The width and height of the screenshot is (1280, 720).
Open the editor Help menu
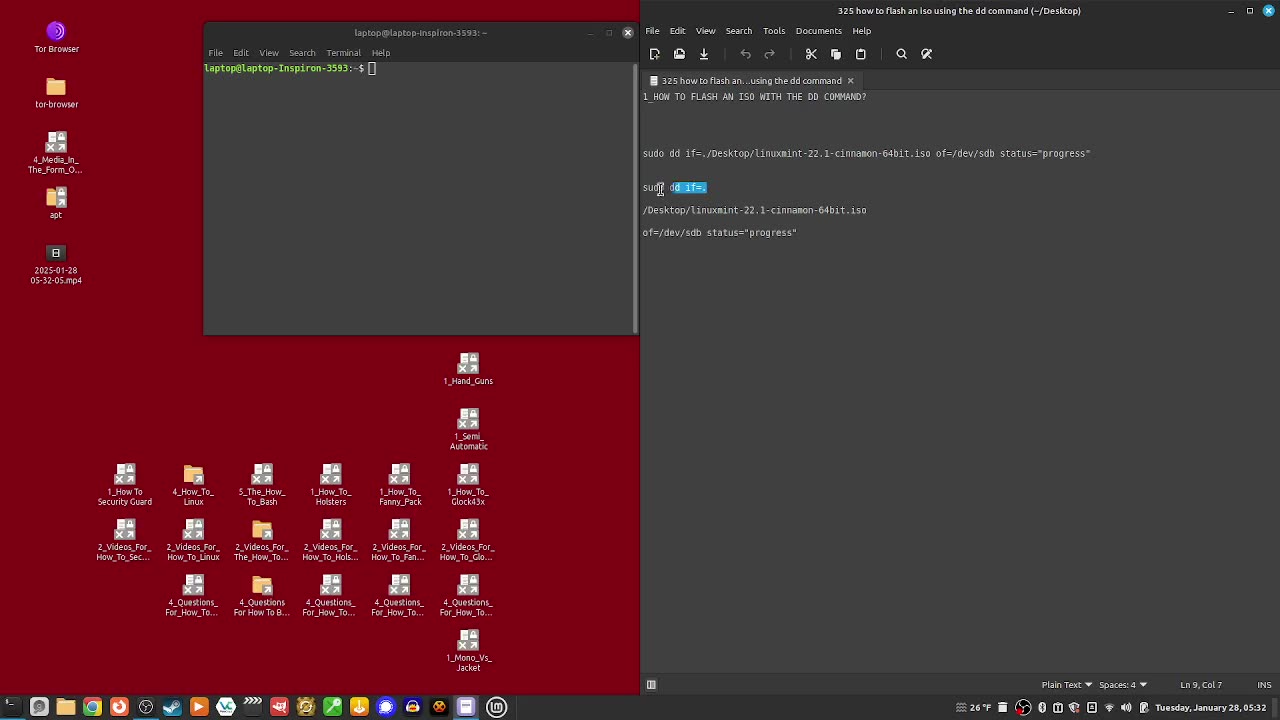(x=861, y=31)
